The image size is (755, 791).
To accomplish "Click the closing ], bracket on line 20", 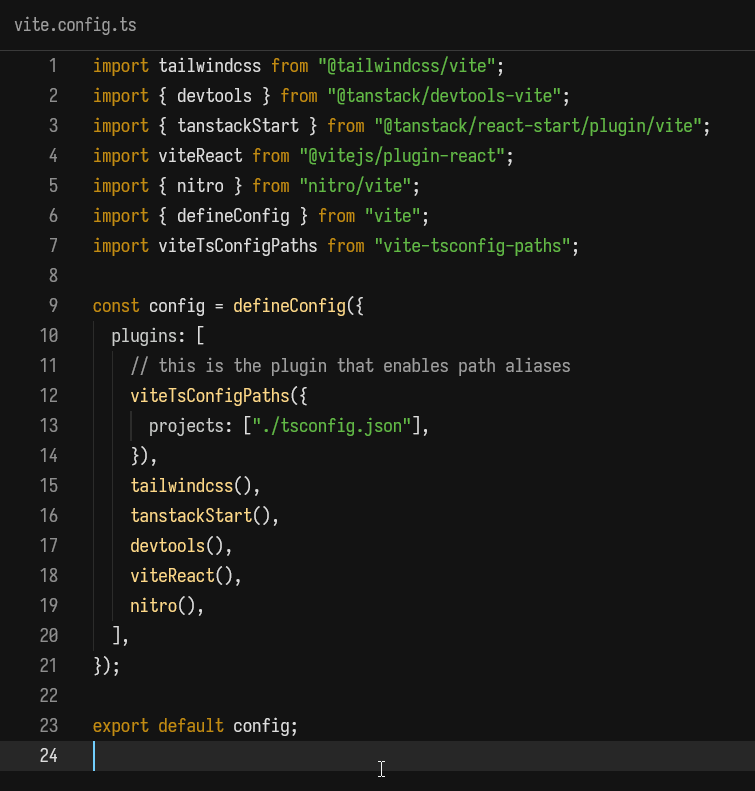I will (121, 636).
